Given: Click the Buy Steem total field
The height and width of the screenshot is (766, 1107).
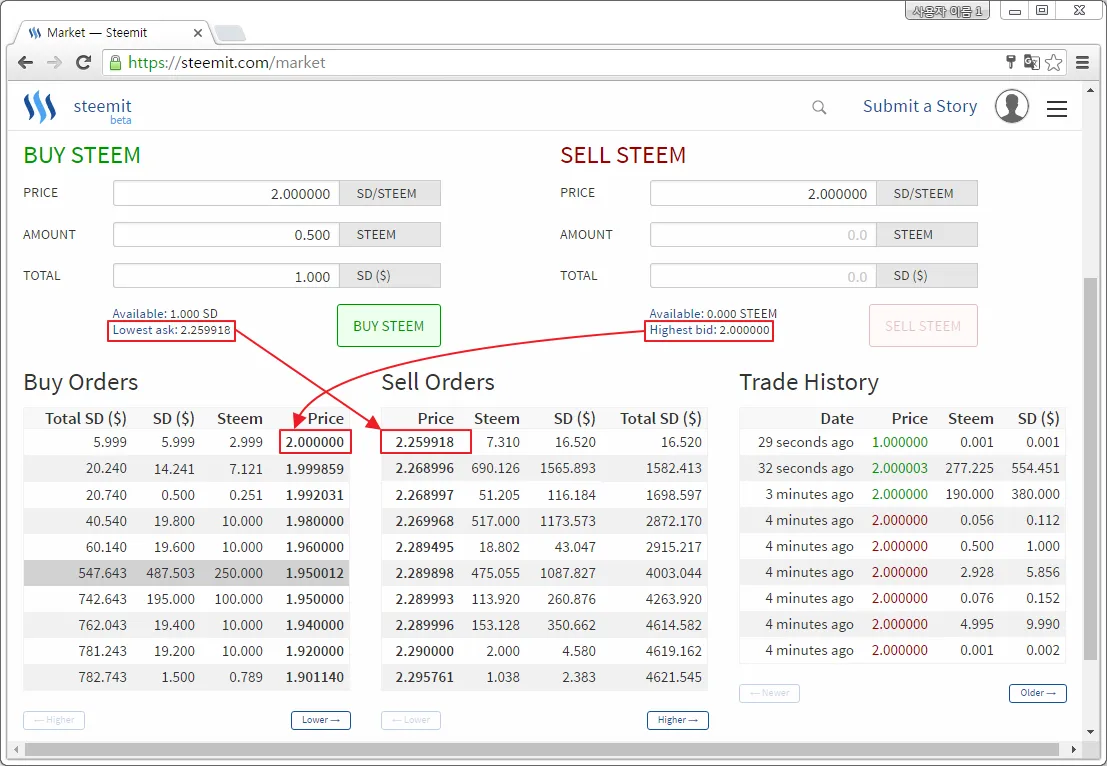Looking at the screenshot, I should coord(226,276).
